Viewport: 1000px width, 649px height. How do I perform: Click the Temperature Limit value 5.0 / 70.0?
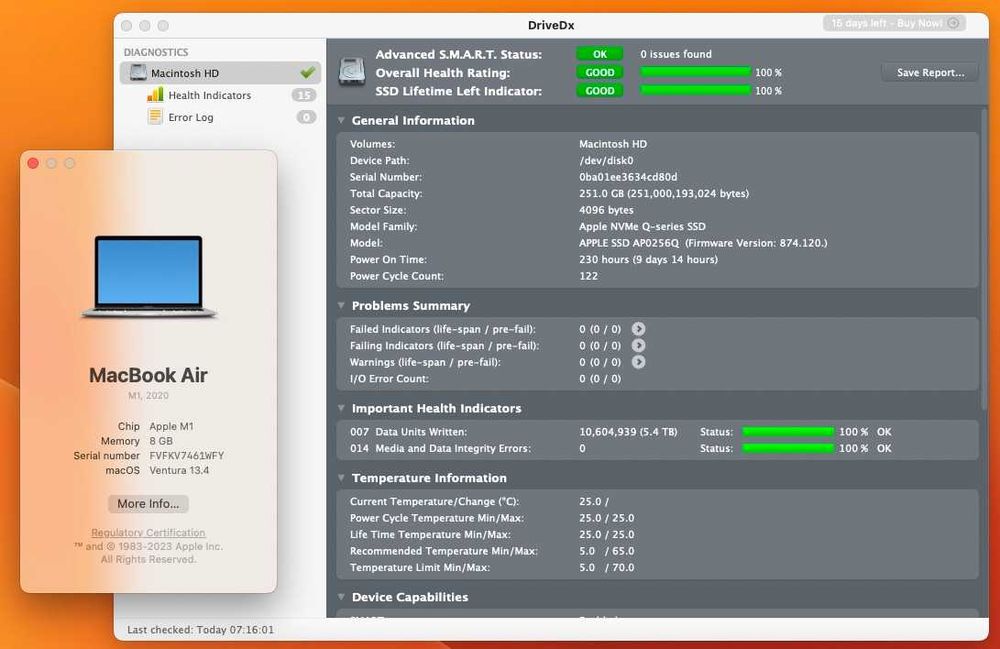click(x=607, y=567)
